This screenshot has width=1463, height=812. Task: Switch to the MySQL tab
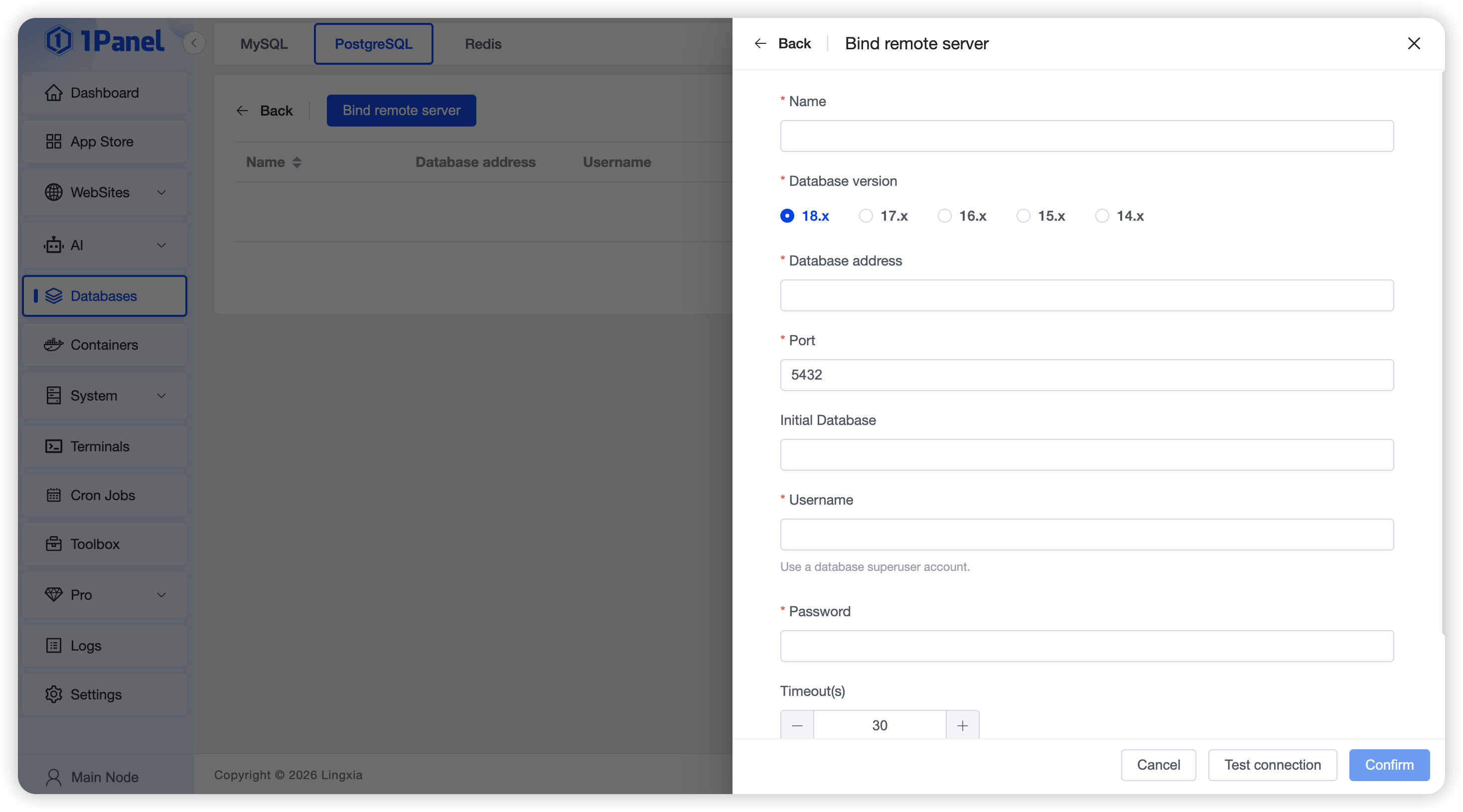point(264,44)
